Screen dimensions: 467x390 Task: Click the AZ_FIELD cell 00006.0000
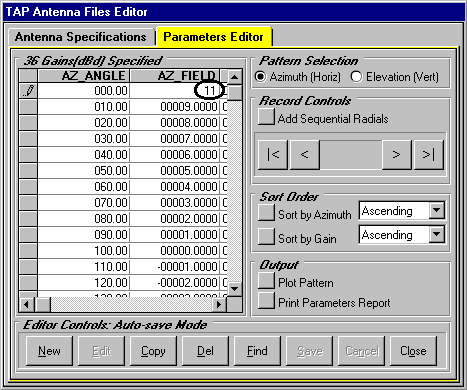point(174,155)
